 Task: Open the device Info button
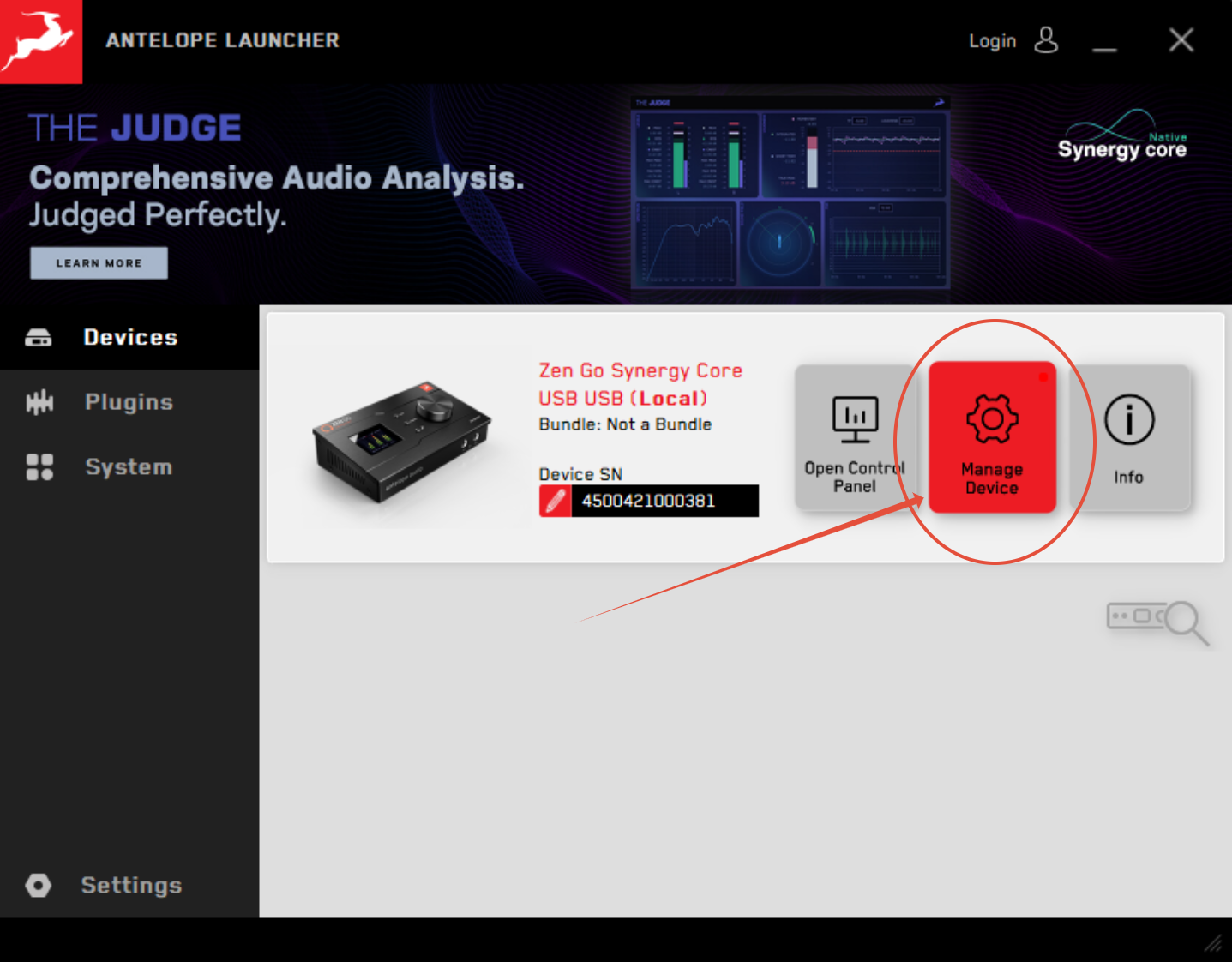coord(1130,438)
